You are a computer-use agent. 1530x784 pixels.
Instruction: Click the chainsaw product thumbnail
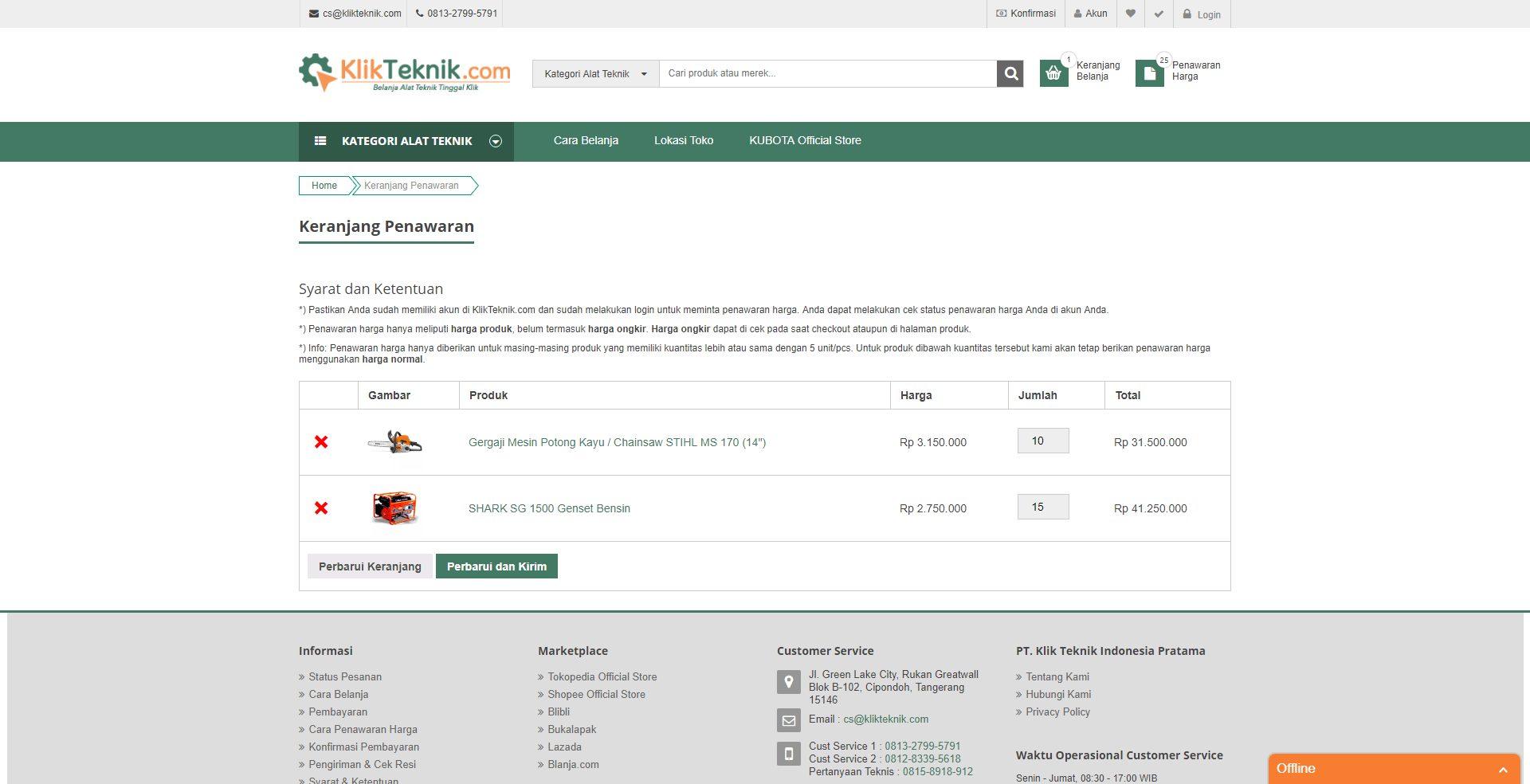point(394,441)
